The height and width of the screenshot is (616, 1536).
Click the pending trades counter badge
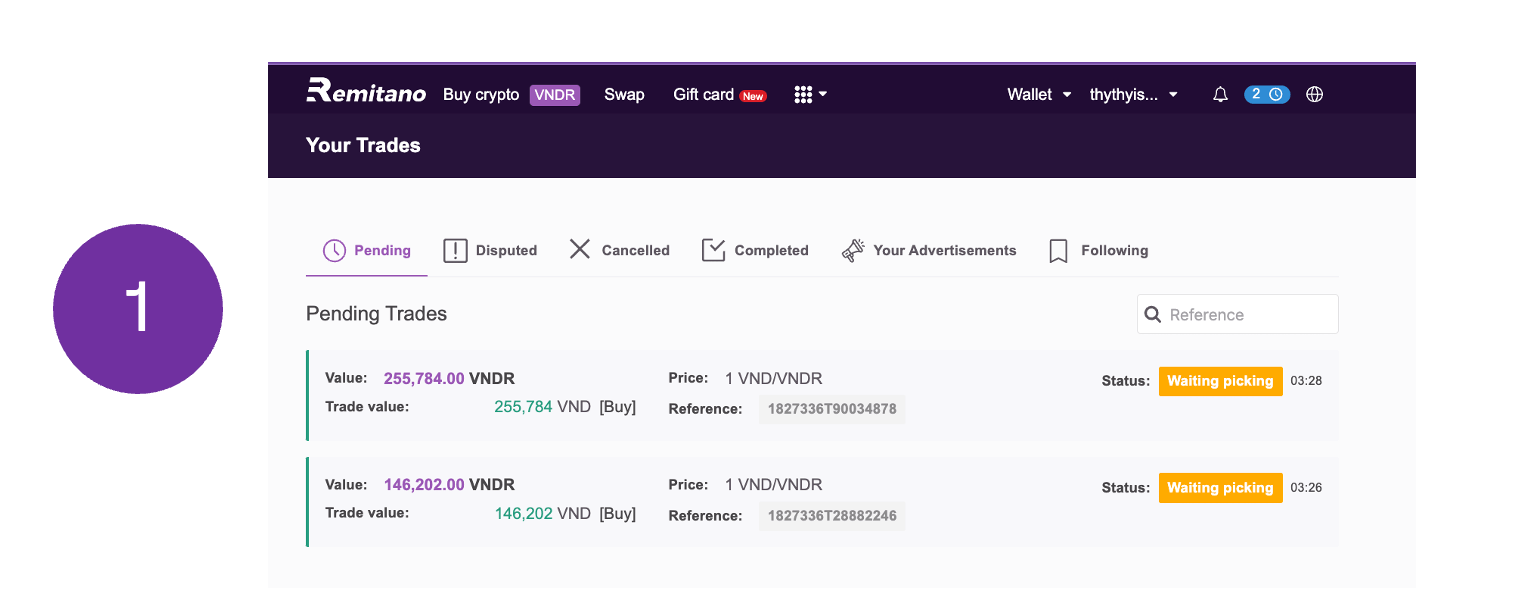[1267, 95]
